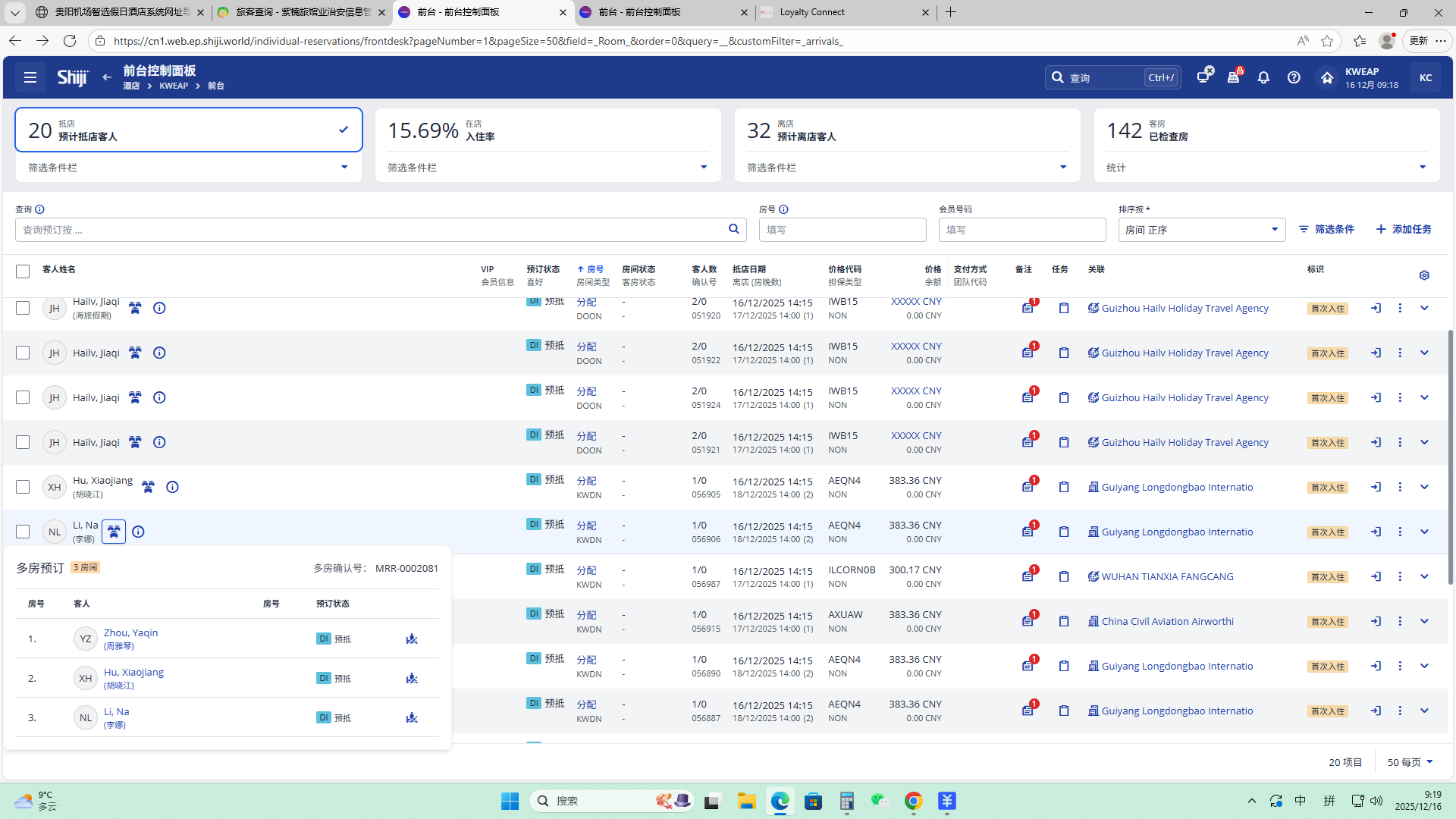The image size is (1456, 819).
Task: Open remarks icon on WUHAN TIANXIA FANGCANG row
Action: pos(1028,576)
